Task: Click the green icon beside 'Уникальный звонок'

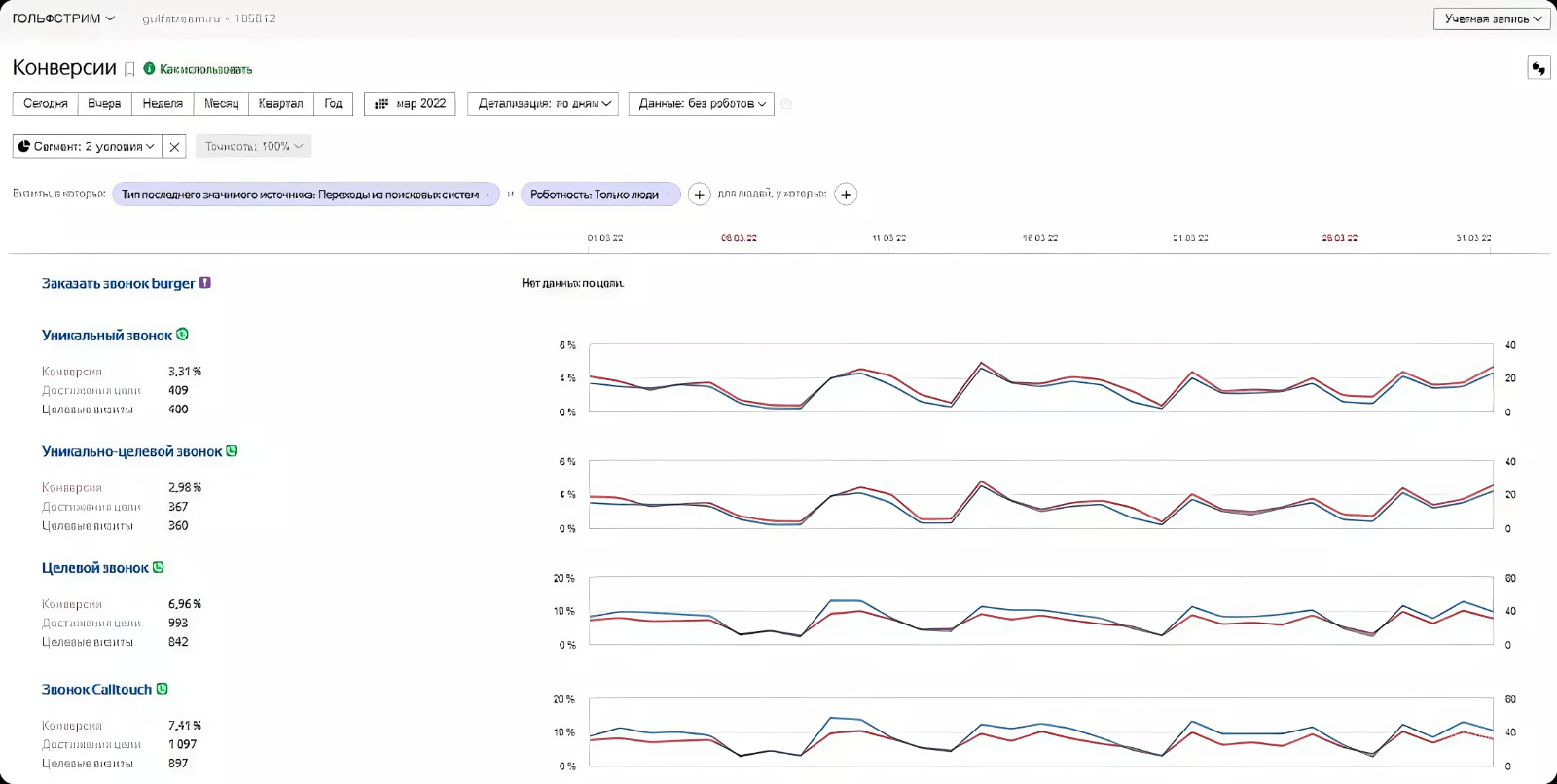Action: click(x=182, y=335)
